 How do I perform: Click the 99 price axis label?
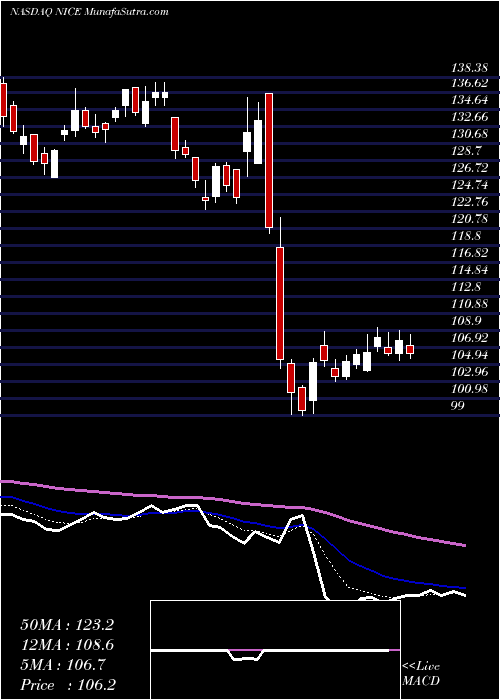pyautogui.click(x=458, y=405)
